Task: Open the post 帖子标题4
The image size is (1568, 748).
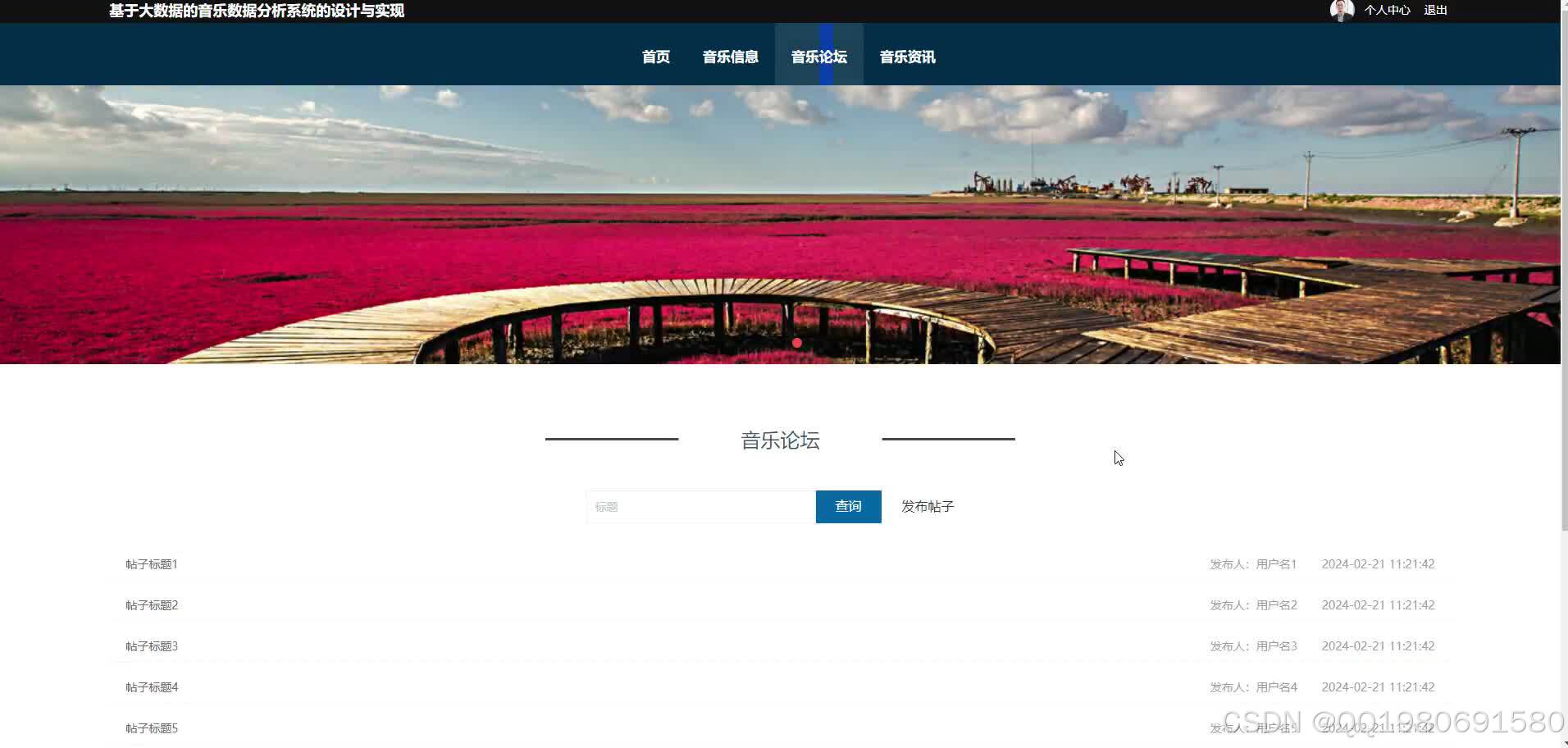Action: pos(151,686)
